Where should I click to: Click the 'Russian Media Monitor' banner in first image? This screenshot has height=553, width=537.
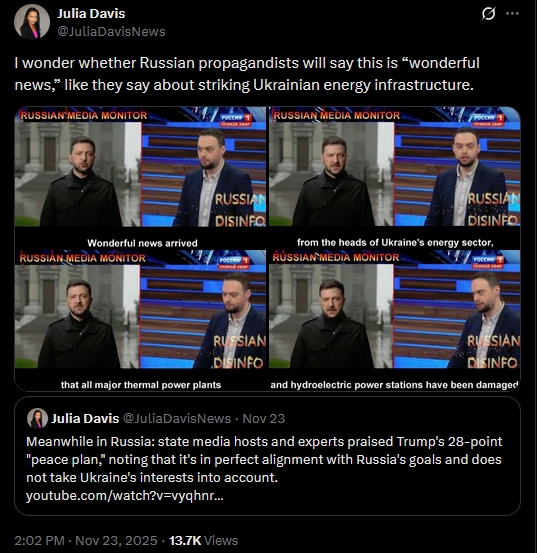(84, 115)
